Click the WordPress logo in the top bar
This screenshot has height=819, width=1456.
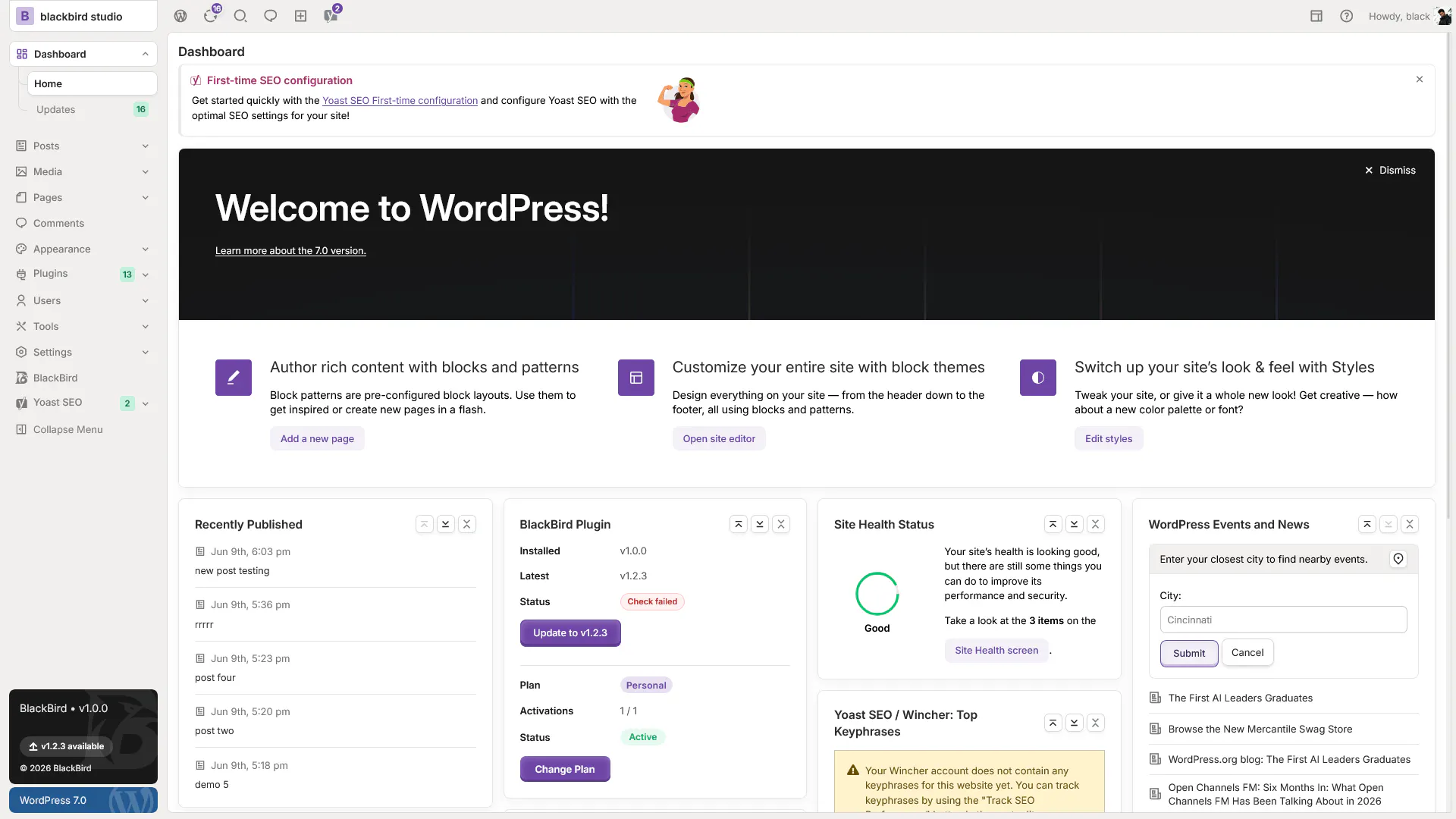click(x=180, y=16)
